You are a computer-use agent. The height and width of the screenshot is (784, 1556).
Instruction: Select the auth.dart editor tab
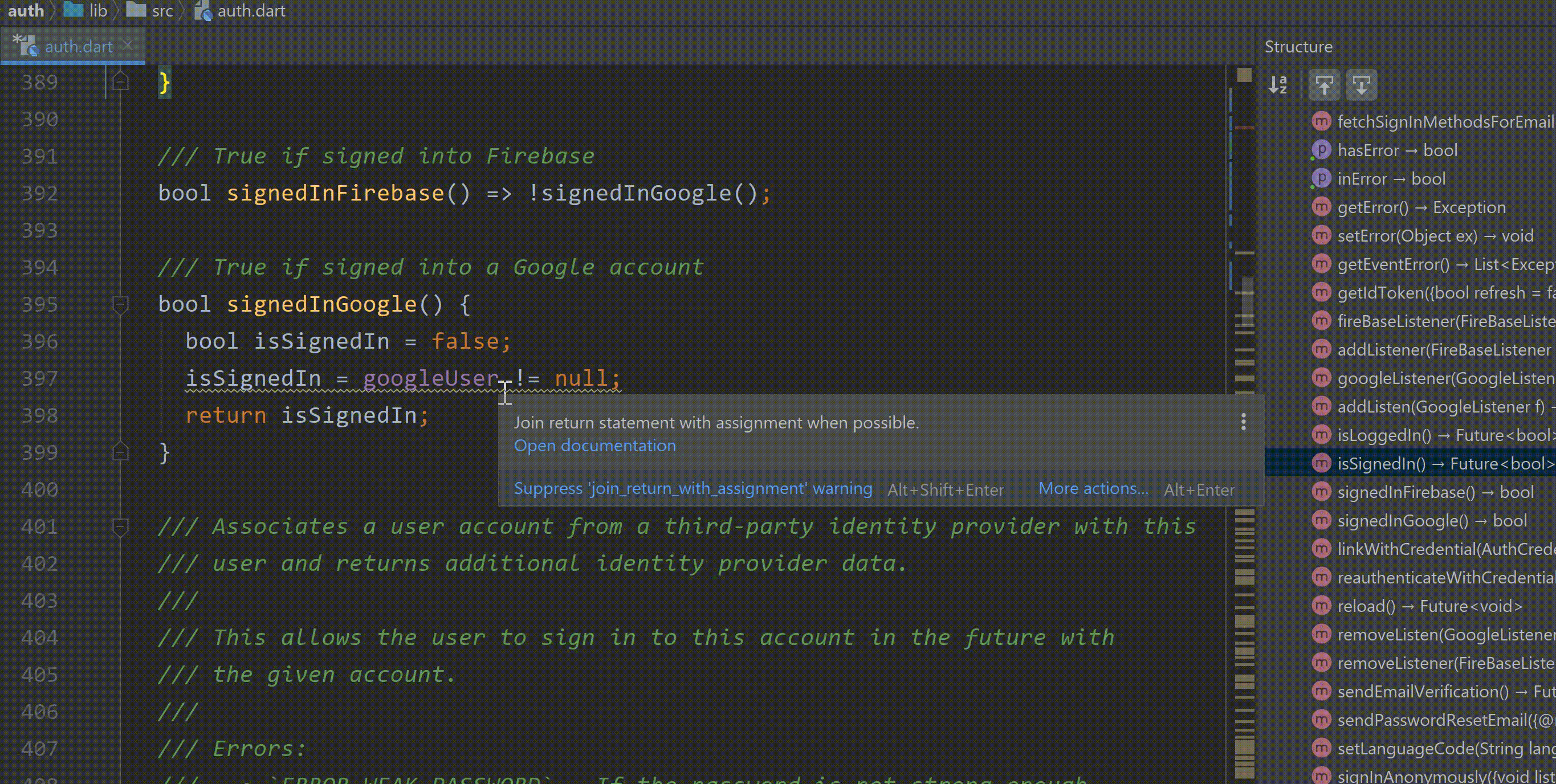[78, 47]
